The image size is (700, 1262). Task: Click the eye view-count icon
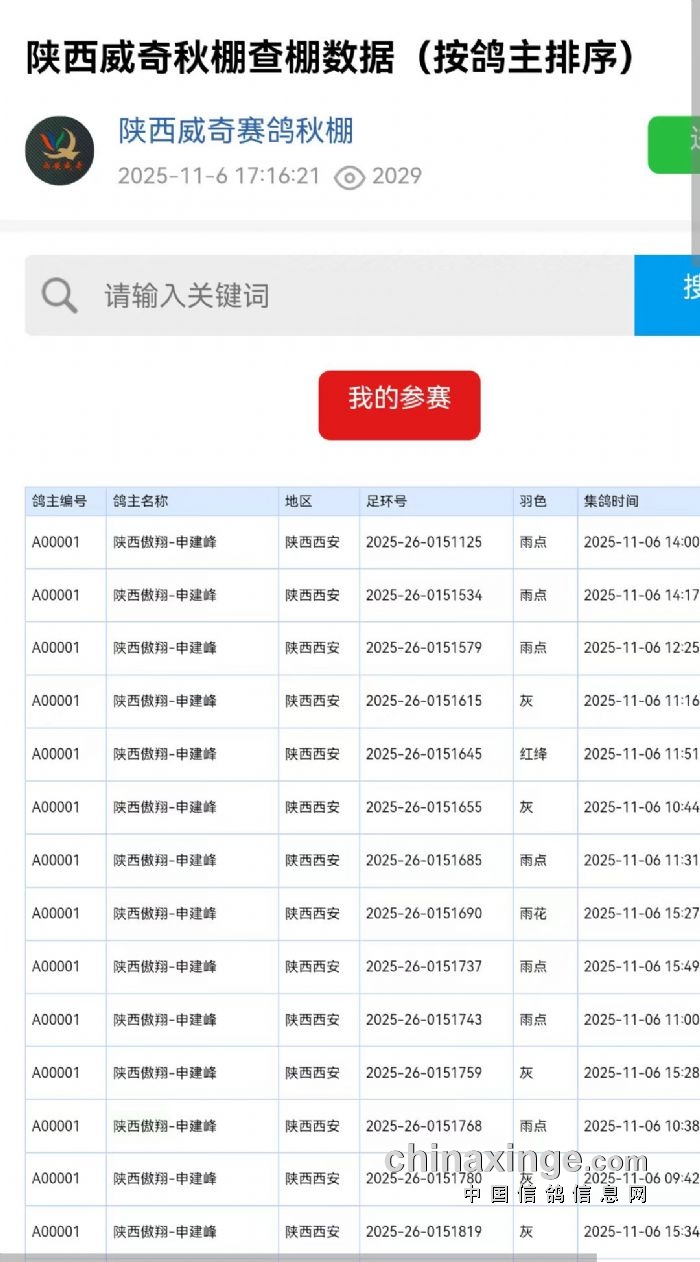point(349,177)
